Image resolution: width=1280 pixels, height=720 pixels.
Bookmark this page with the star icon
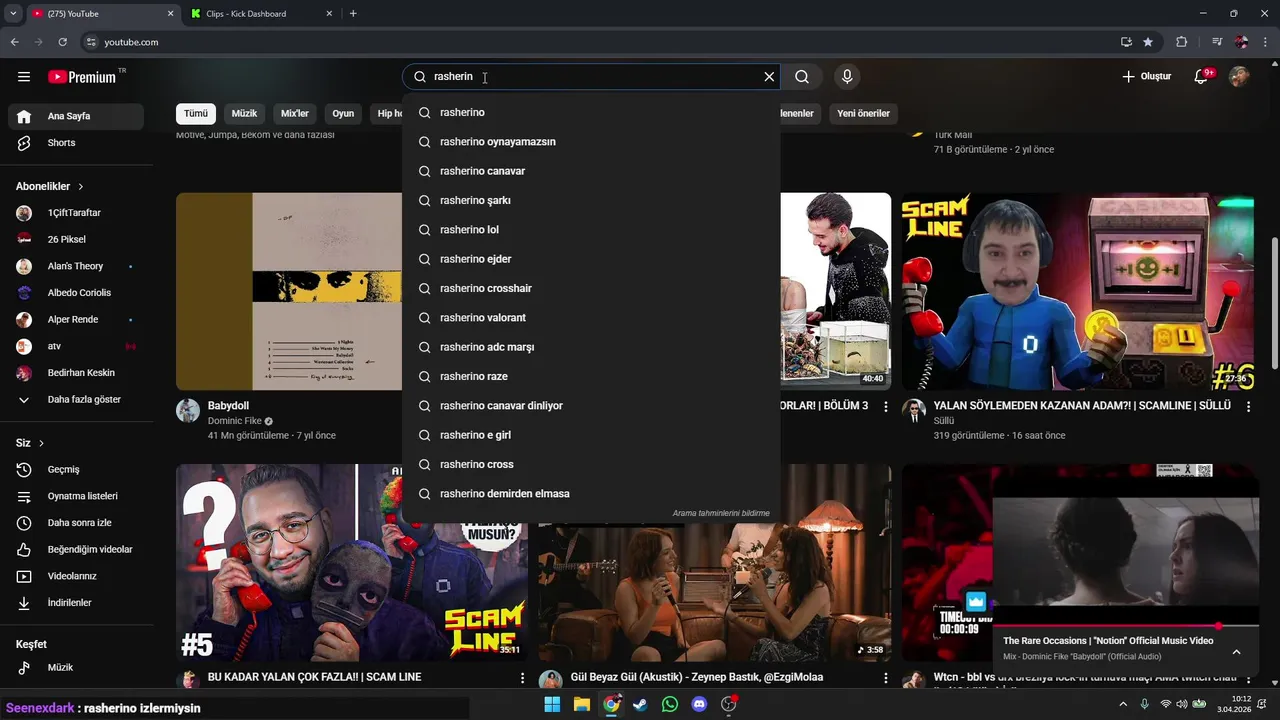pos(1148,42)
